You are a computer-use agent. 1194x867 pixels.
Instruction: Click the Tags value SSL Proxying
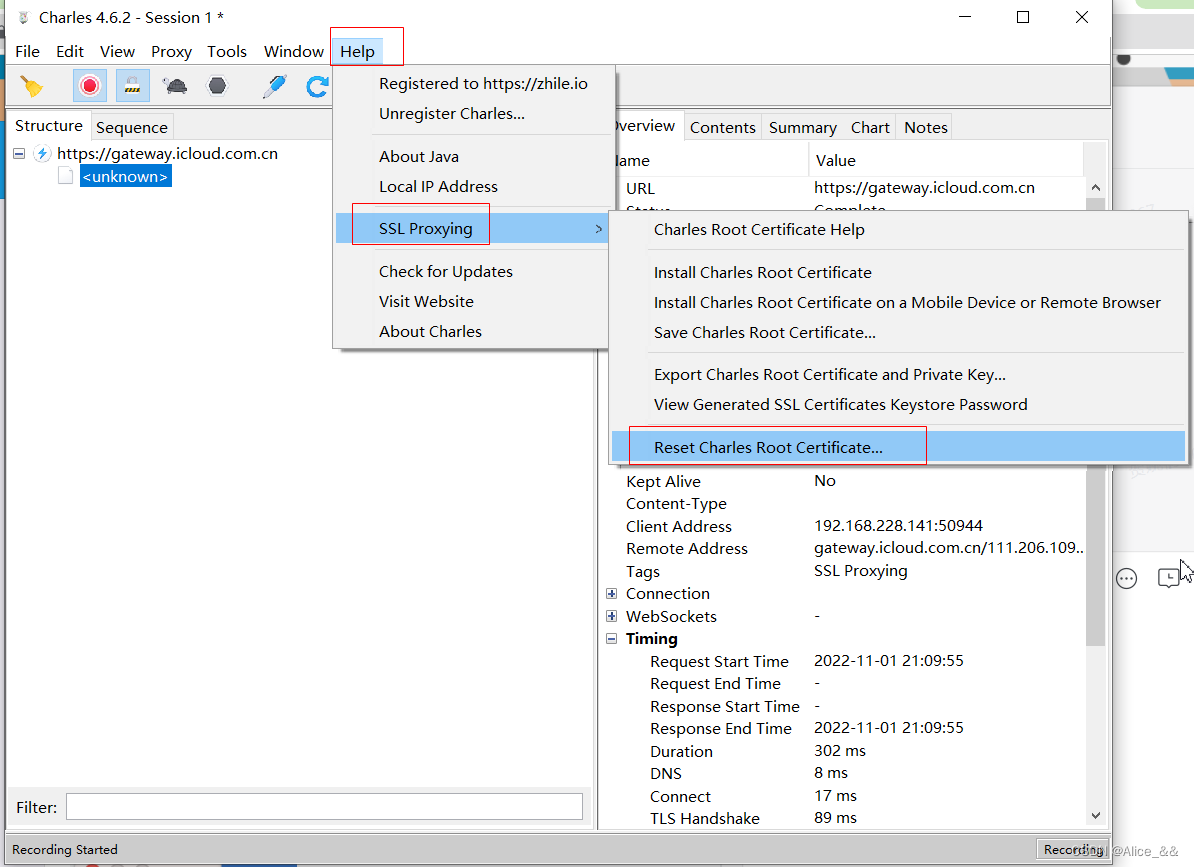(x=860, y=571)
